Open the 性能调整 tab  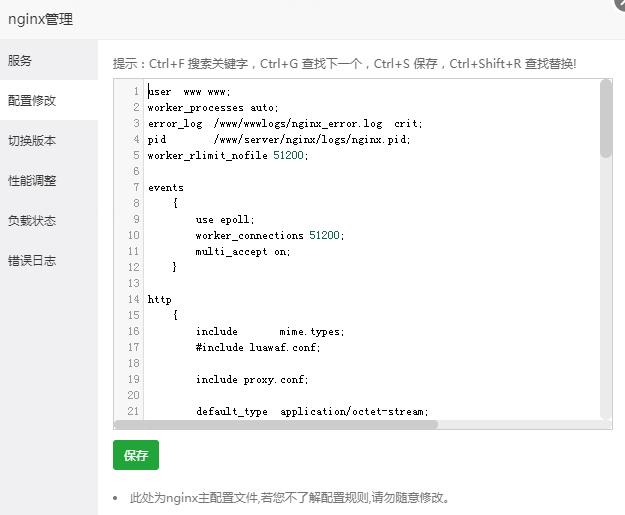tap(32, 181)
